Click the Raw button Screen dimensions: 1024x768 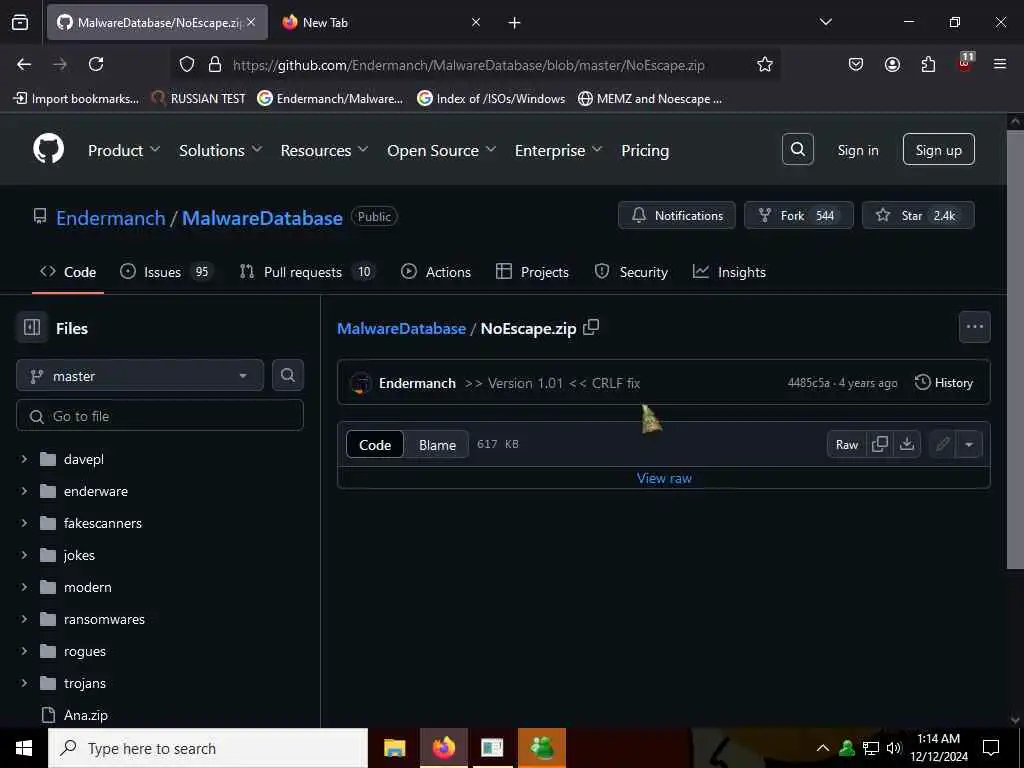[847, 445]
